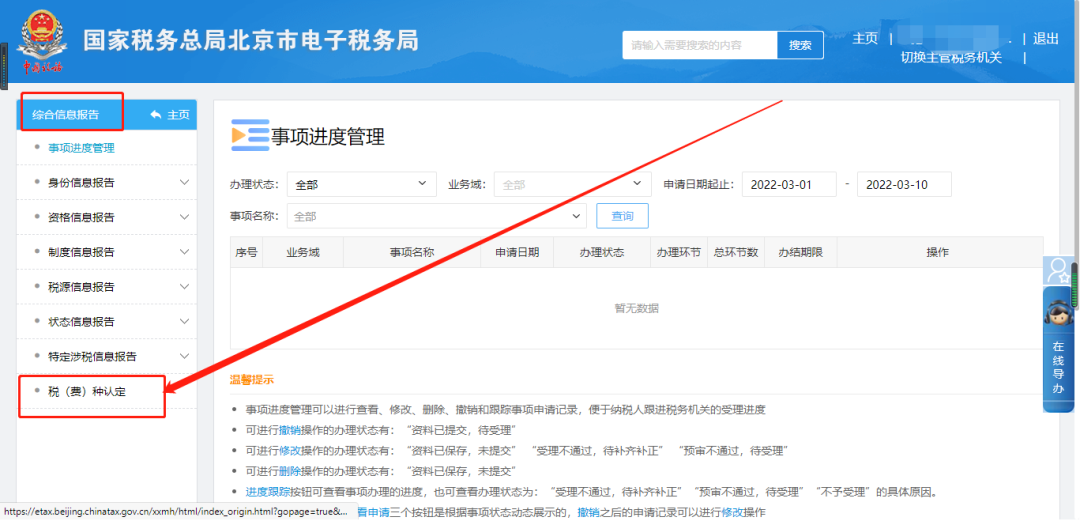This screenshot has width=1080, height=521.
Task: Click the 进度跟踪 link in tips
Action: [x=268, y=492]
